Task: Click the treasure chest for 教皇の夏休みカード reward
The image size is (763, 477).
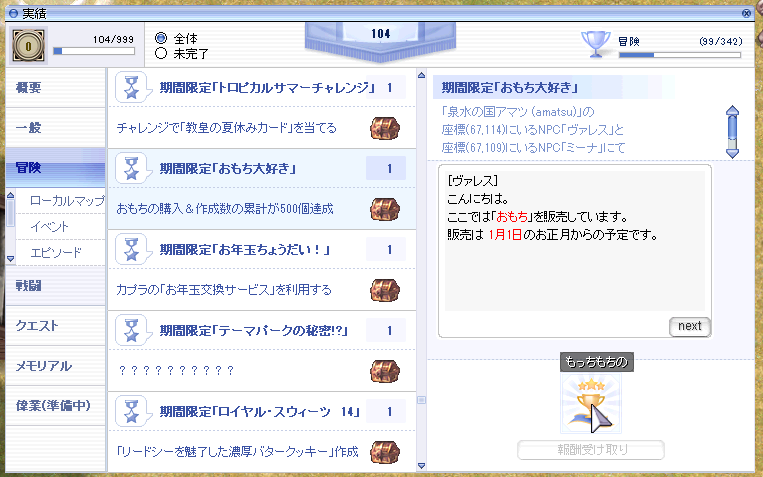Action: 385,128
